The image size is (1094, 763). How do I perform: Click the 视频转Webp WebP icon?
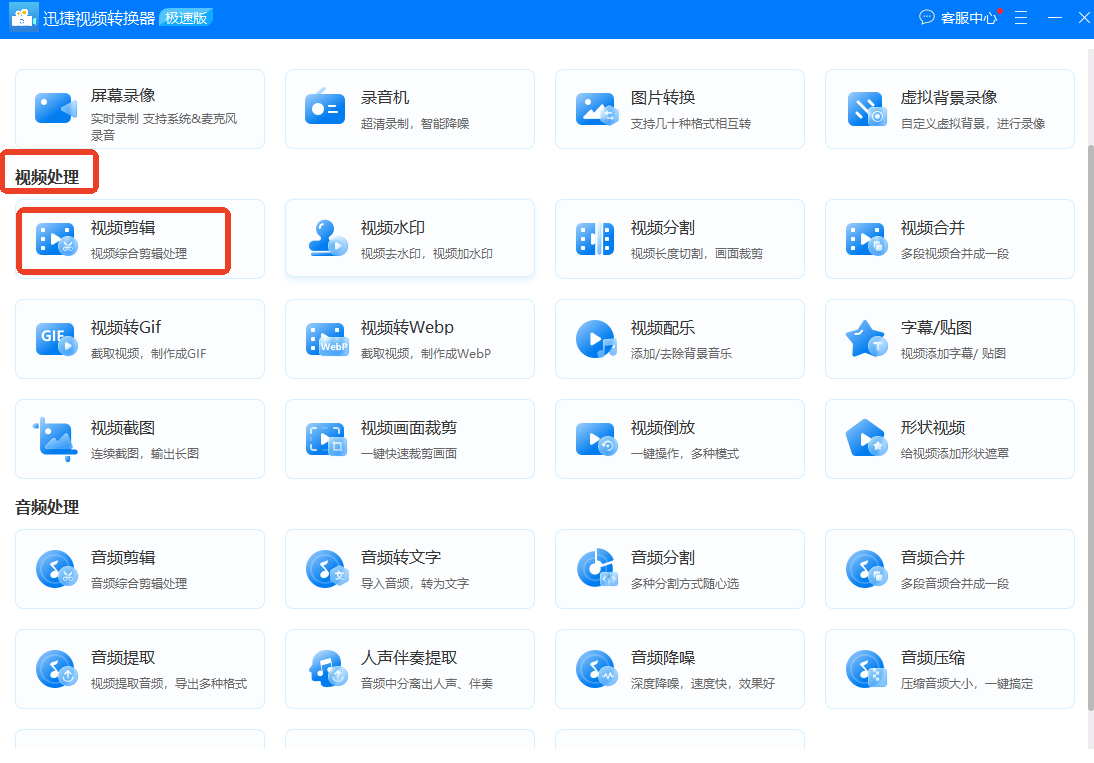click(327, 339)
